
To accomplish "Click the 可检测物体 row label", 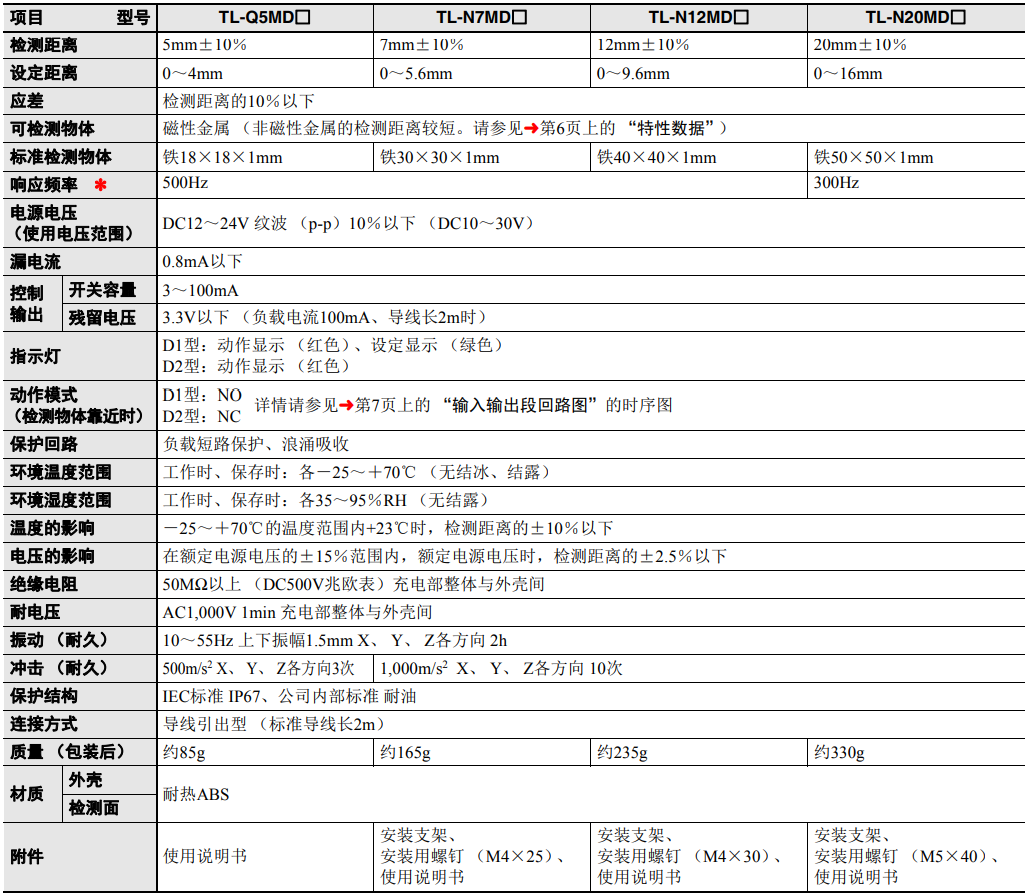I will point(52,129).
